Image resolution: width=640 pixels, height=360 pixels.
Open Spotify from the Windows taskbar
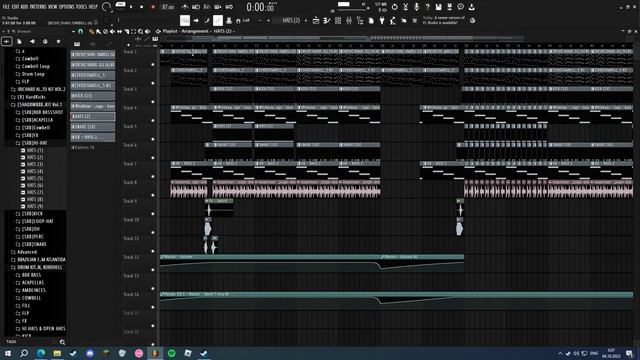[x=171, y=353]
